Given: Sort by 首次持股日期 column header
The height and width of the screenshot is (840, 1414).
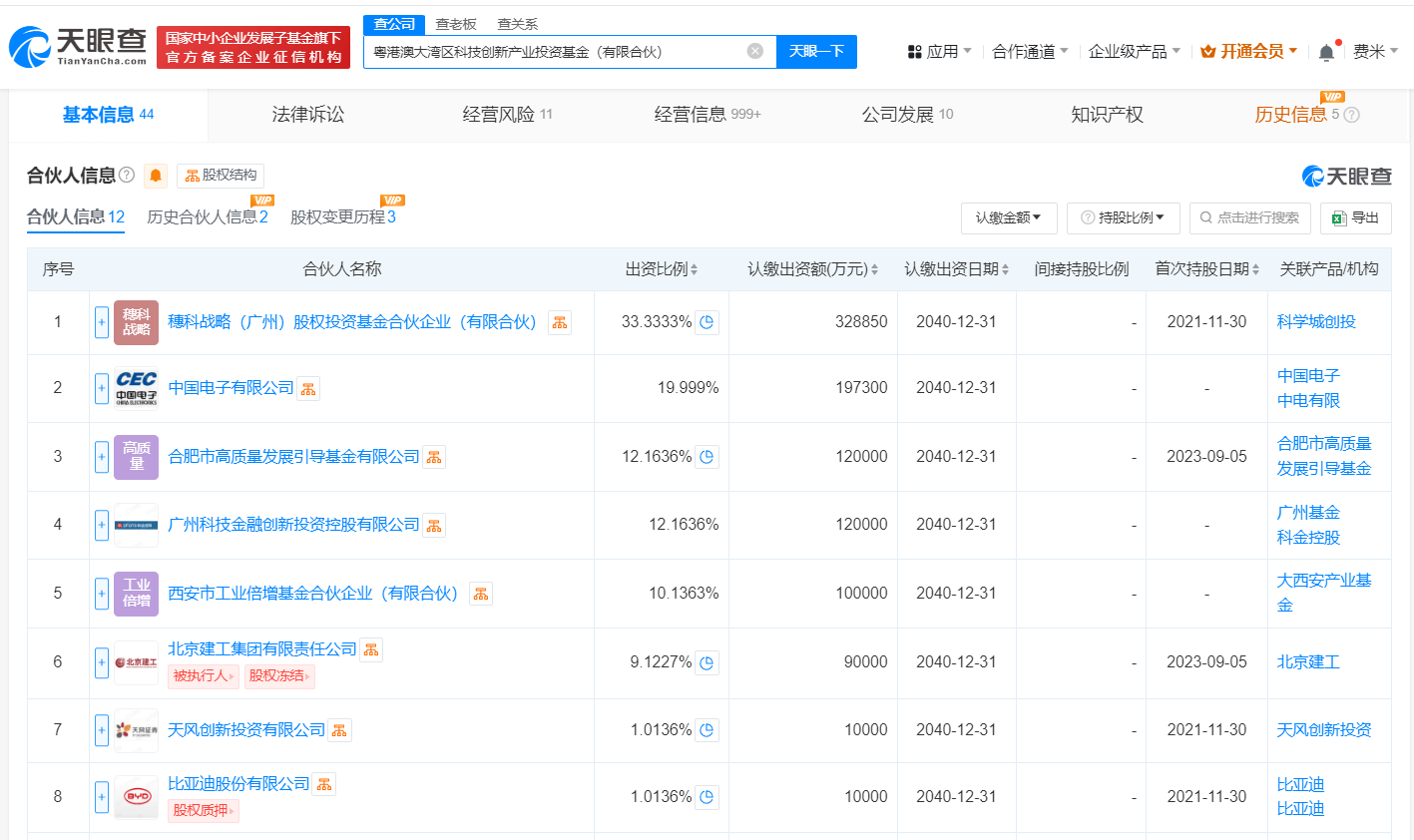Looking at the screenshot, I should tap(1206, 269).
